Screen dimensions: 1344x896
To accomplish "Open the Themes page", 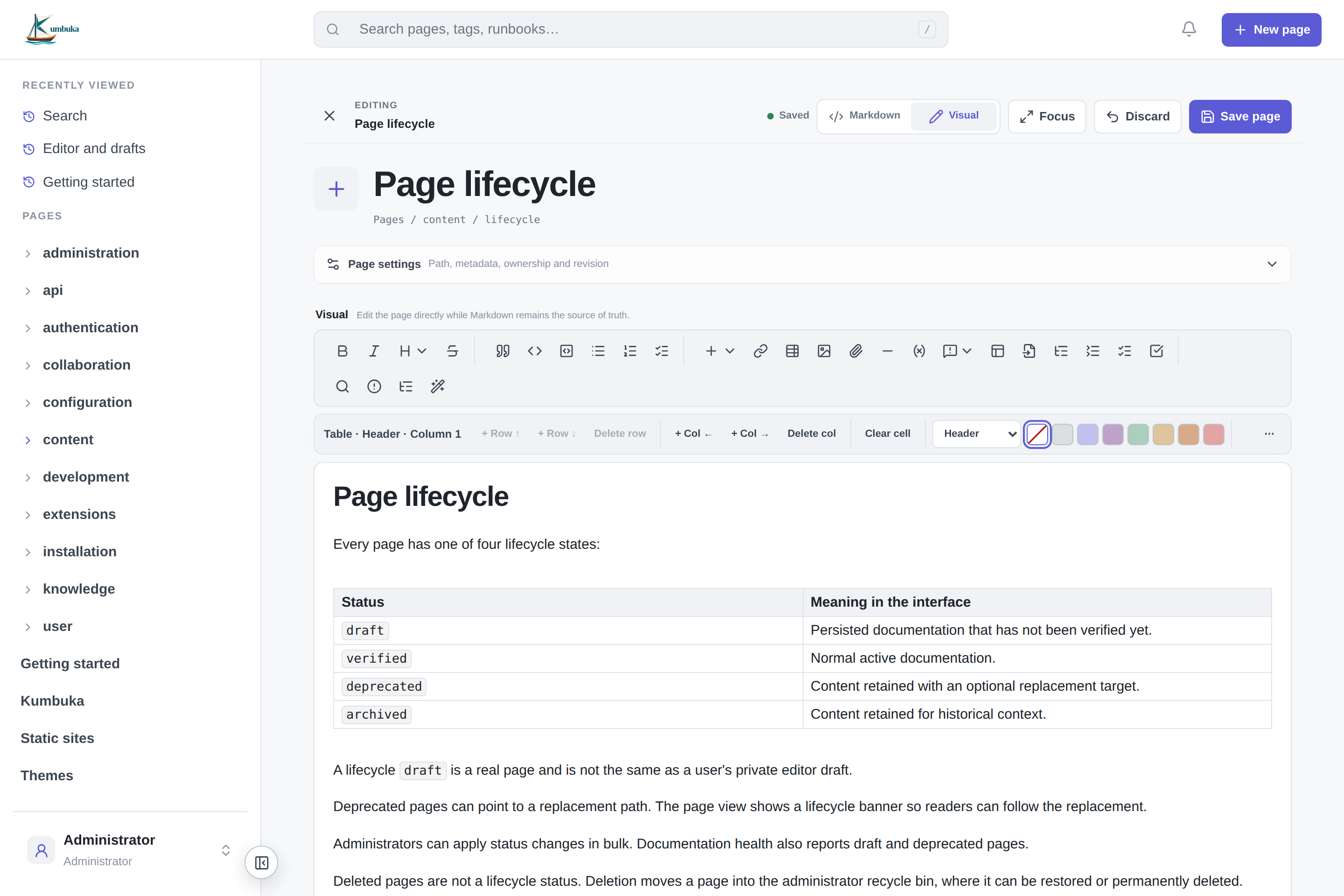I will coord(47,776).
